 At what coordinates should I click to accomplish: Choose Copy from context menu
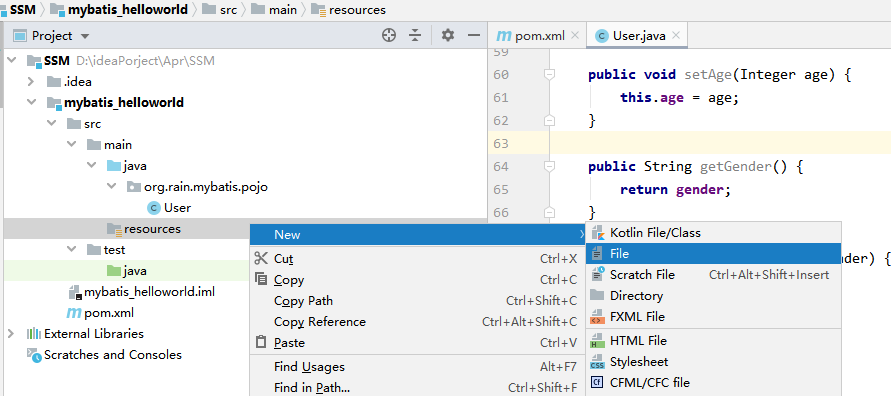[x=418, y=280]
